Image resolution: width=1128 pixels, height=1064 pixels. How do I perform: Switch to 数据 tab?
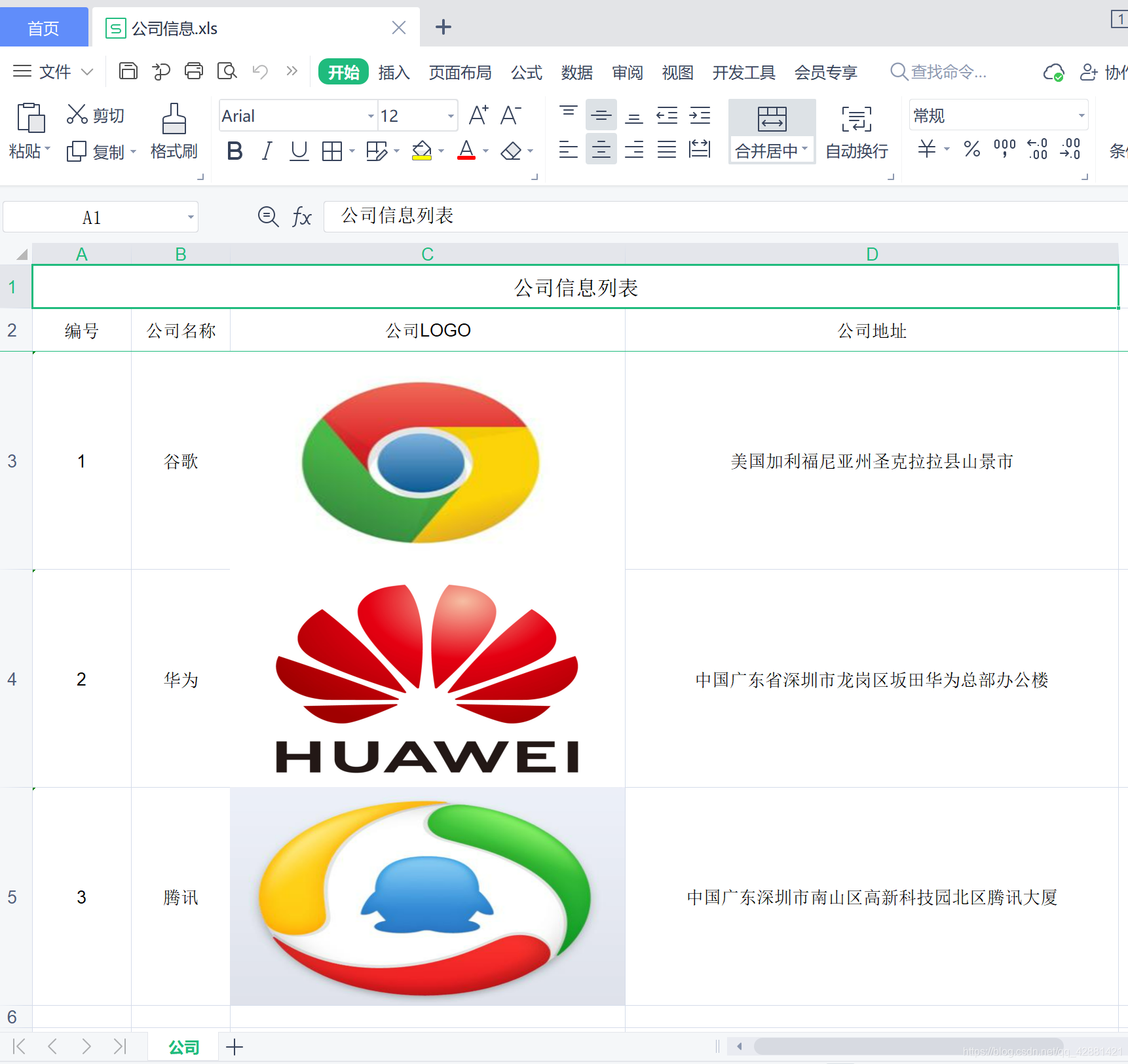pos(576,72)
